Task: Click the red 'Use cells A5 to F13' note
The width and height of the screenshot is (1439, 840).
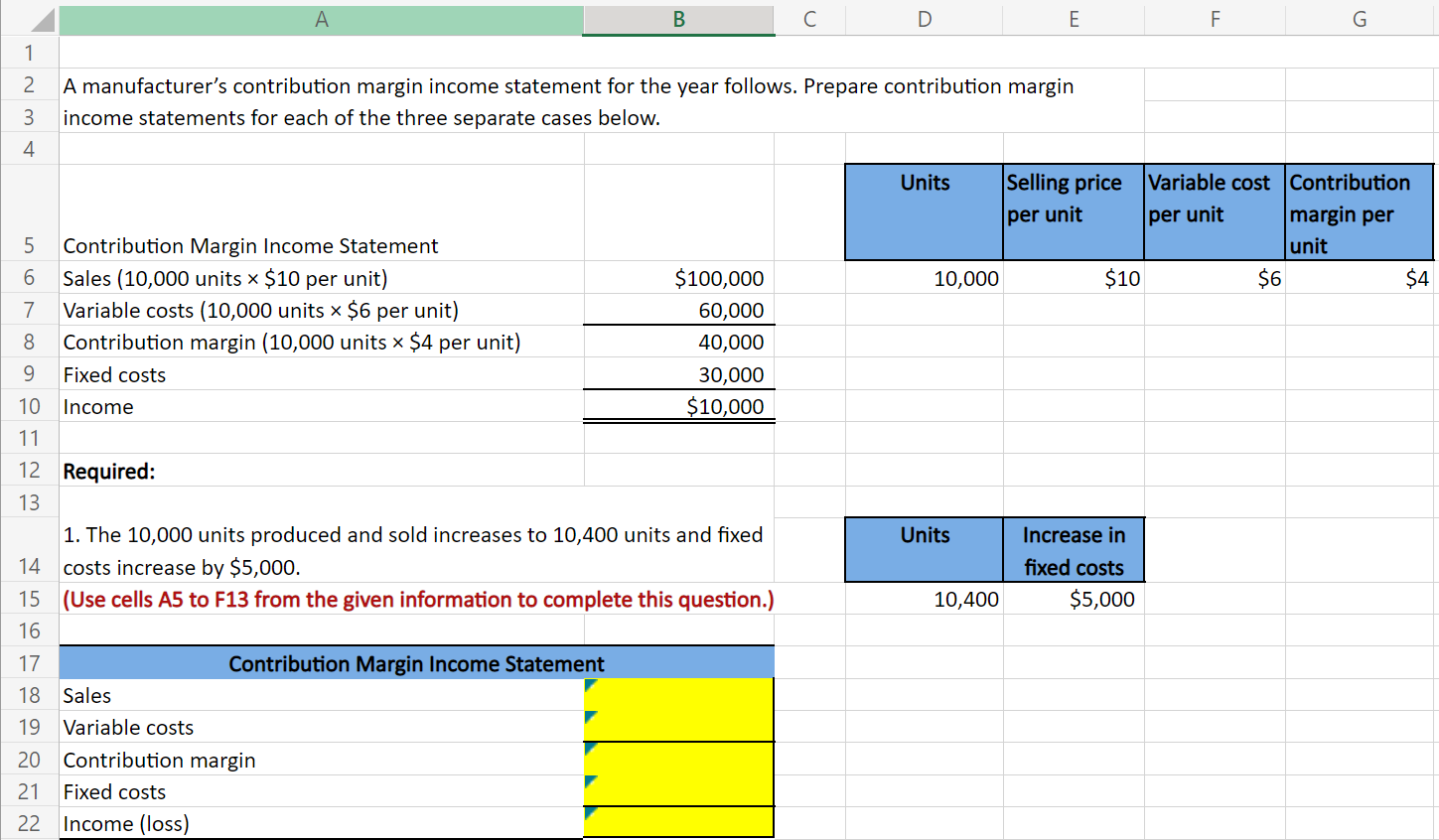Action: 418,599
